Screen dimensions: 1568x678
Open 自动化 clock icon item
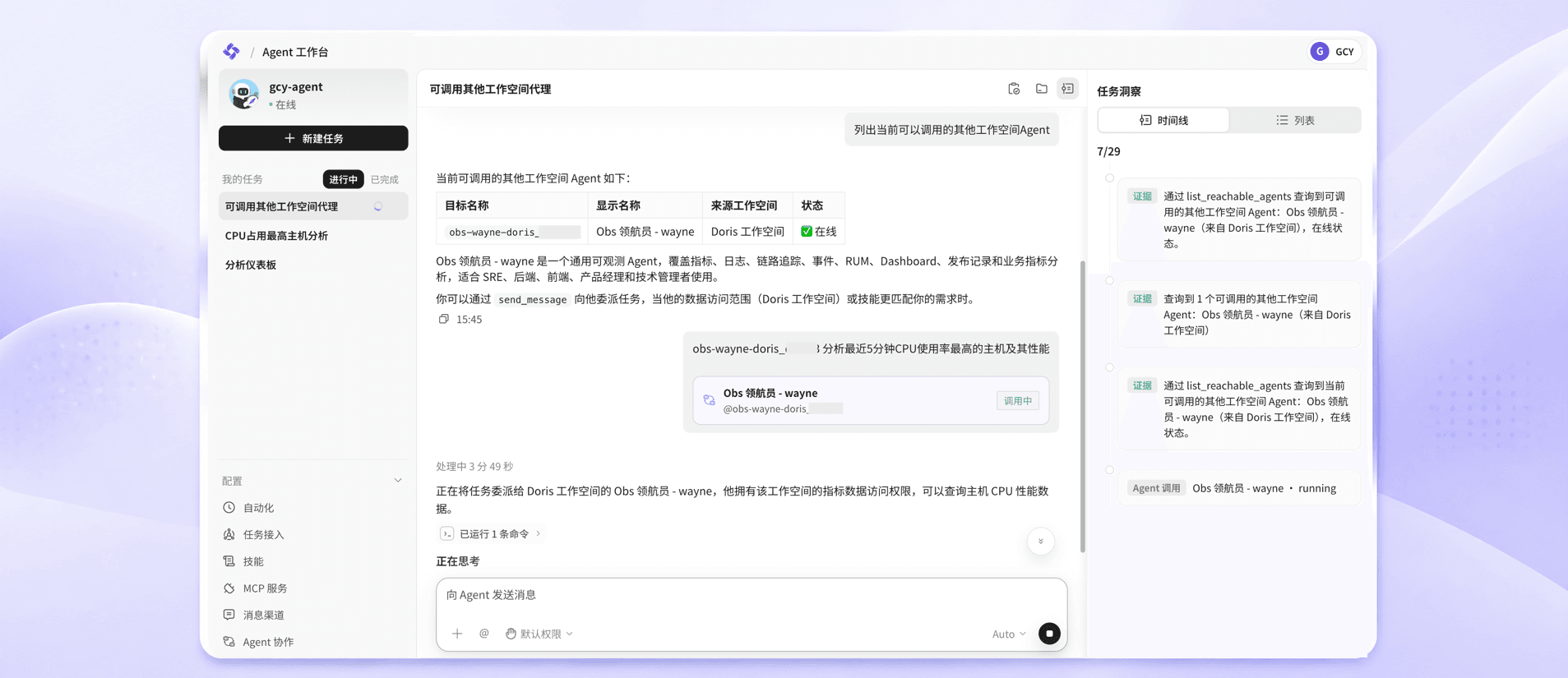click(x=229, y=508)
